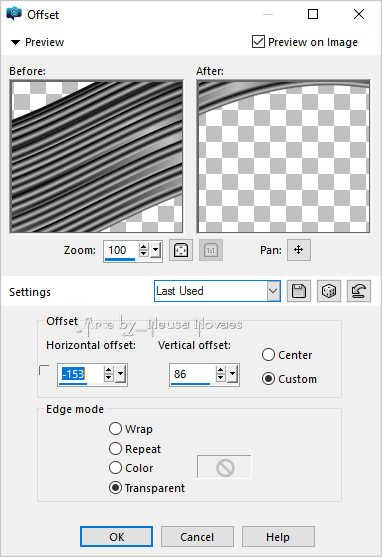Screen dimensions: 382x557
Task: Decrease Zoom with spinner down arrow
Action: (x=144, y=254)
